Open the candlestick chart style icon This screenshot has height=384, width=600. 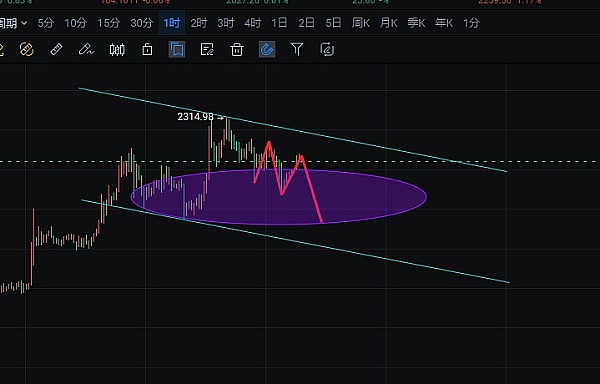(x=117, y=50)
